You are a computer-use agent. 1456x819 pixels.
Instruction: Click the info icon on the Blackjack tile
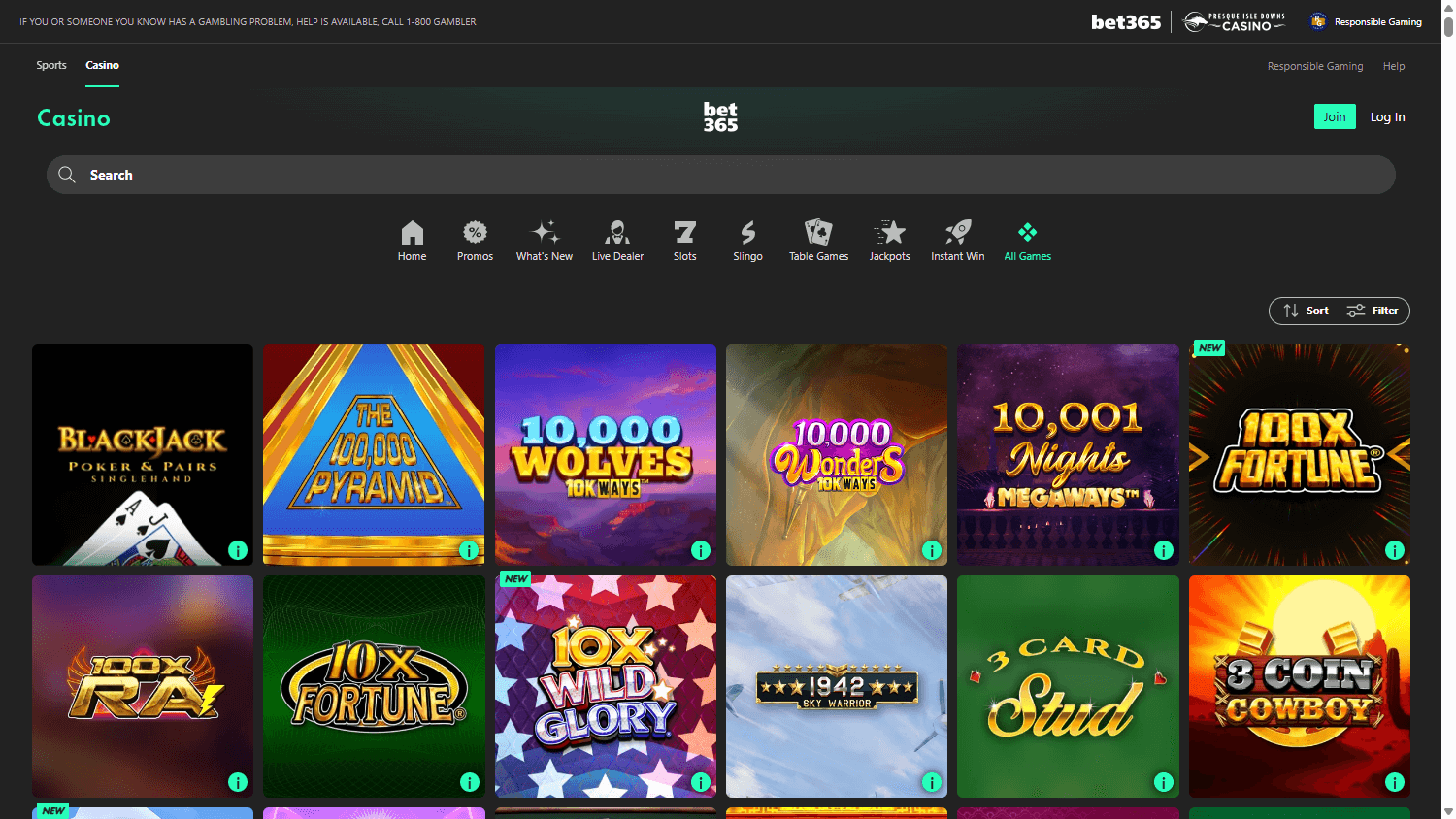pyautogui.click(x=238, y=549)
